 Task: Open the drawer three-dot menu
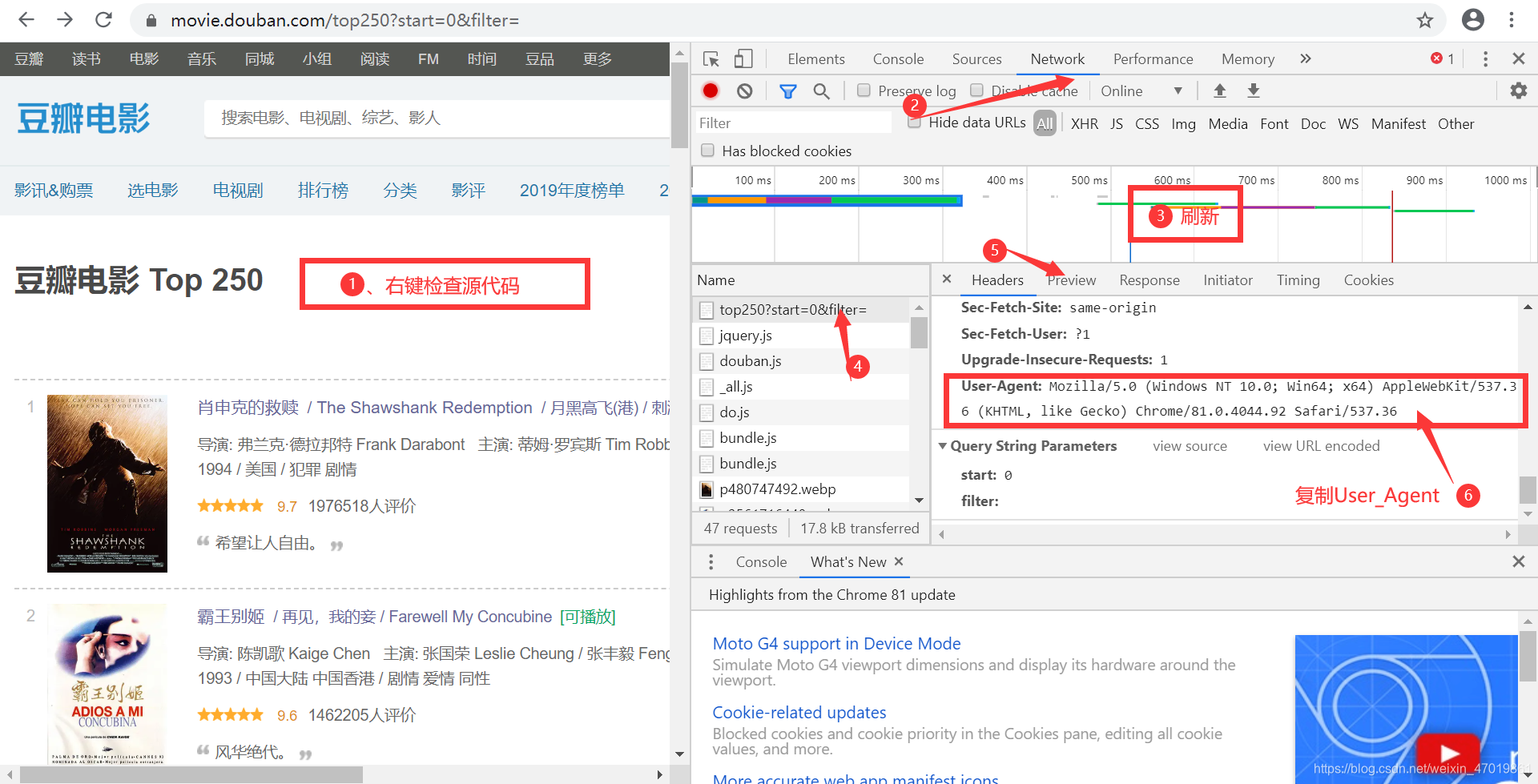[x=711, y=562]
